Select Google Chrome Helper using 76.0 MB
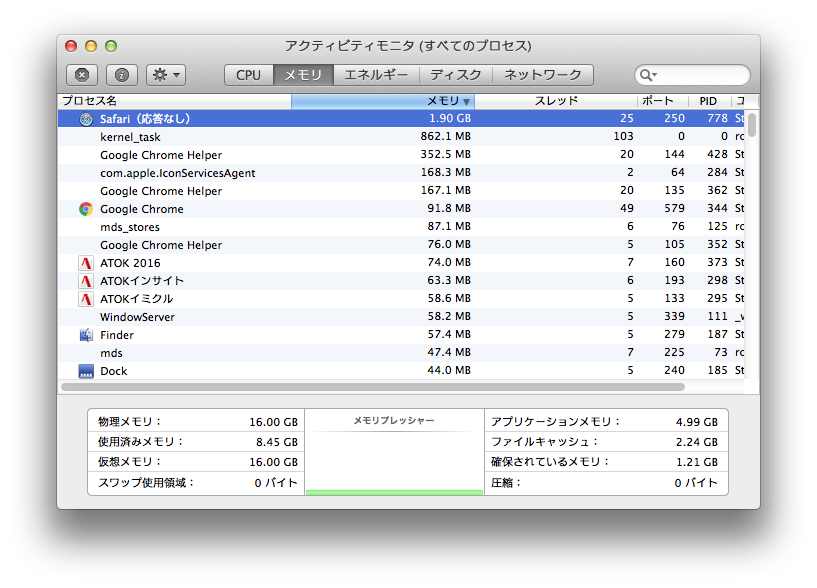 coord(401,245)
